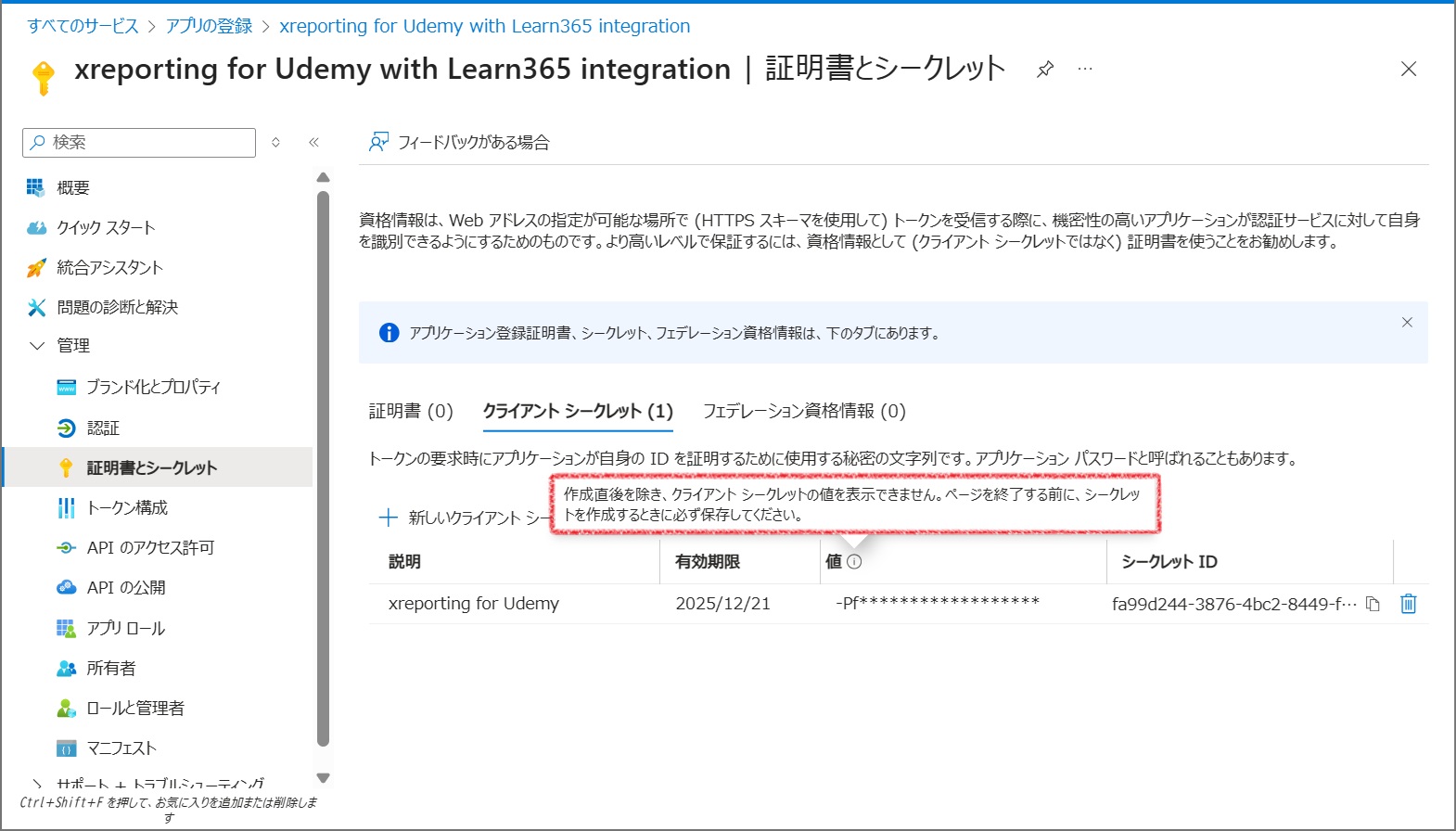
Task: Open ロールと管理者 icon
Action: click(x=66, y=708)
